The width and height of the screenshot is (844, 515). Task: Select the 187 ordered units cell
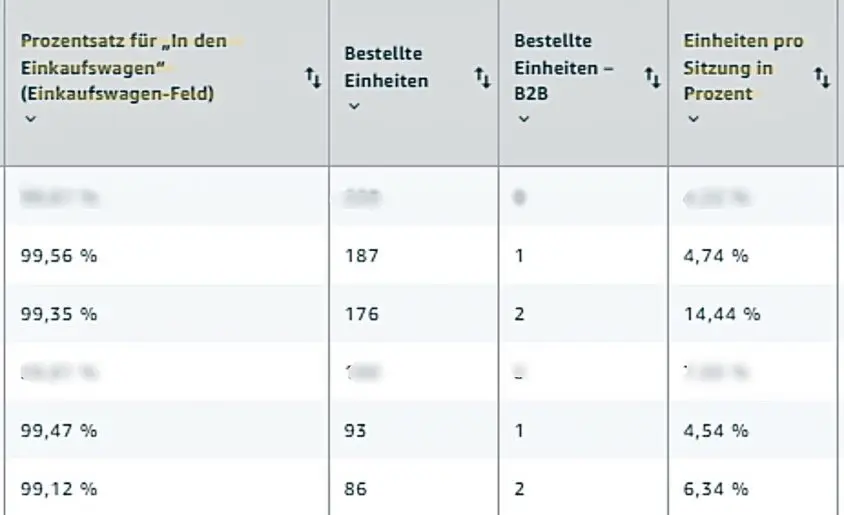point(362,256)
